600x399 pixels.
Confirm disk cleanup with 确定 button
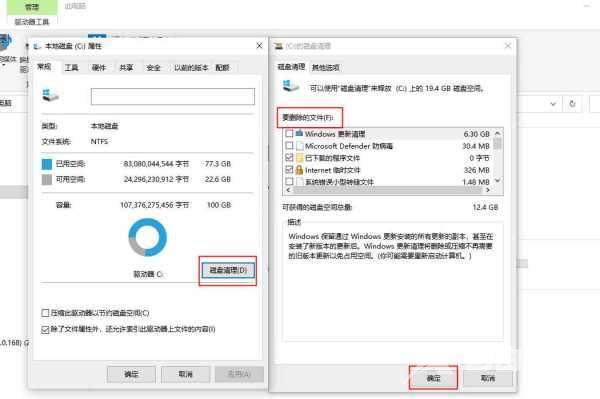[x=433, y=378]
